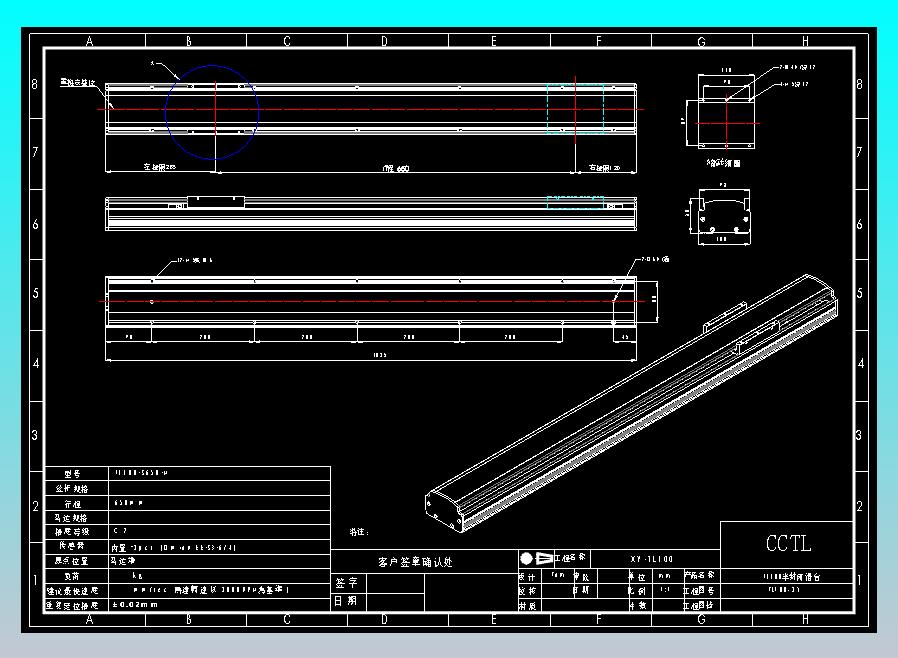Click the CCTL company name in title block

point(788,543)
